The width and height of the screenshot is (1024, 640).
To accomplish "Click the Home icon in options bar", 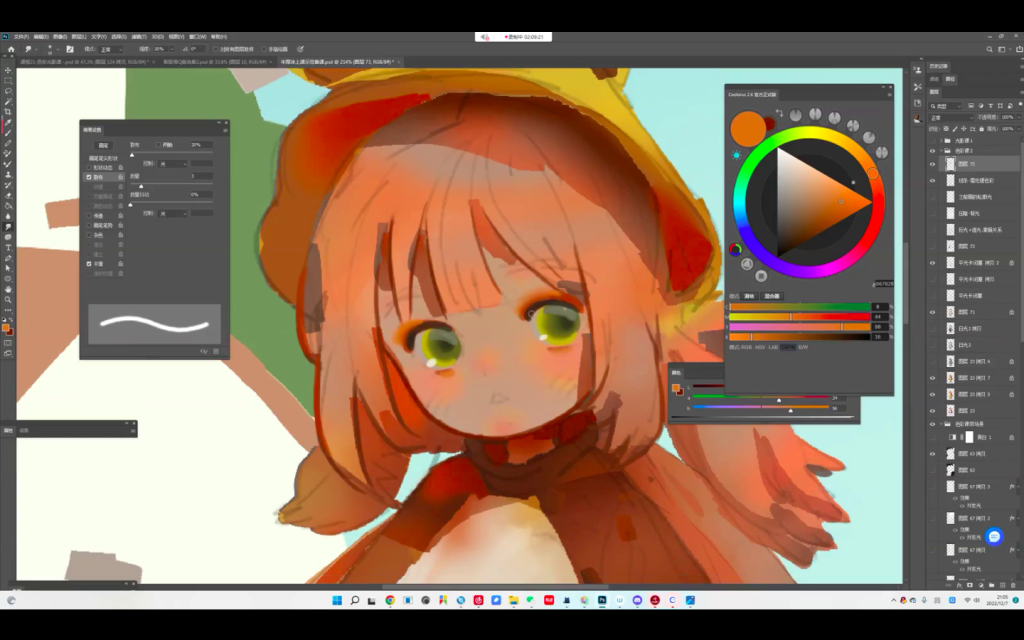I will coord(10,48).
